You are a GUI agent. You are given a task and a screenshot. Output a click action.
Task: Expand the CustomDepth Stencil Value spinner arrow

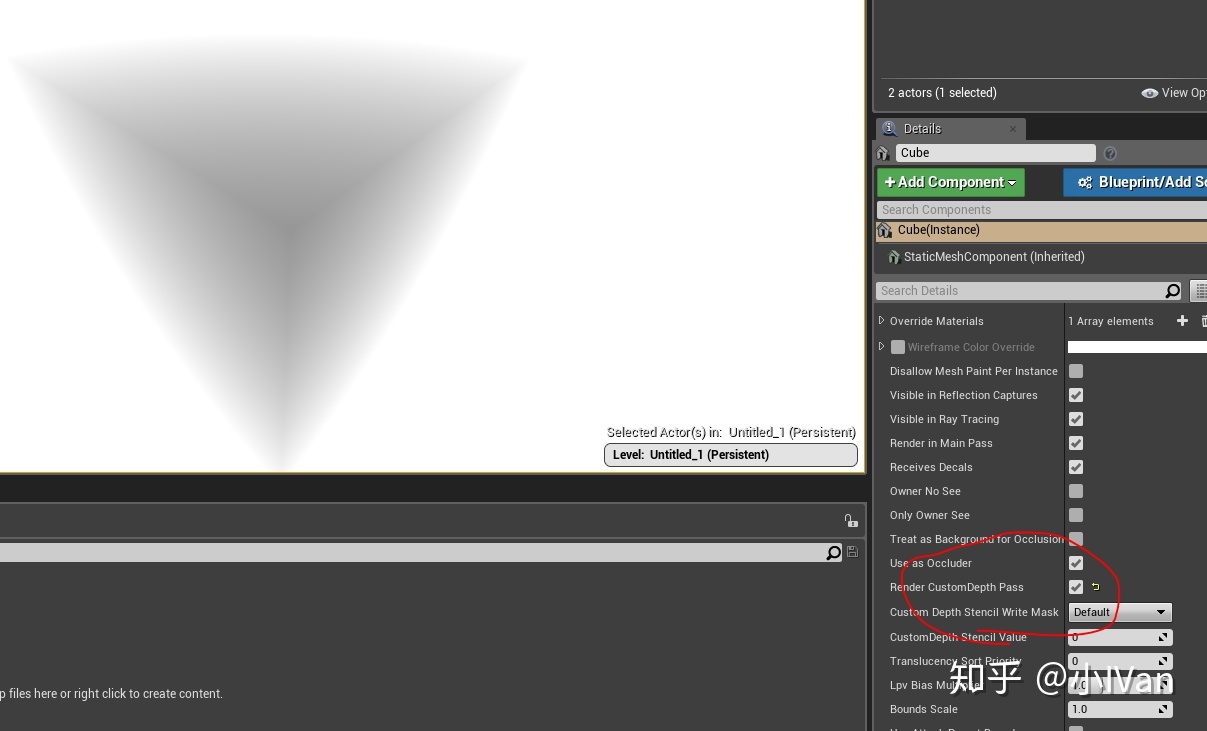point(1163,637)
